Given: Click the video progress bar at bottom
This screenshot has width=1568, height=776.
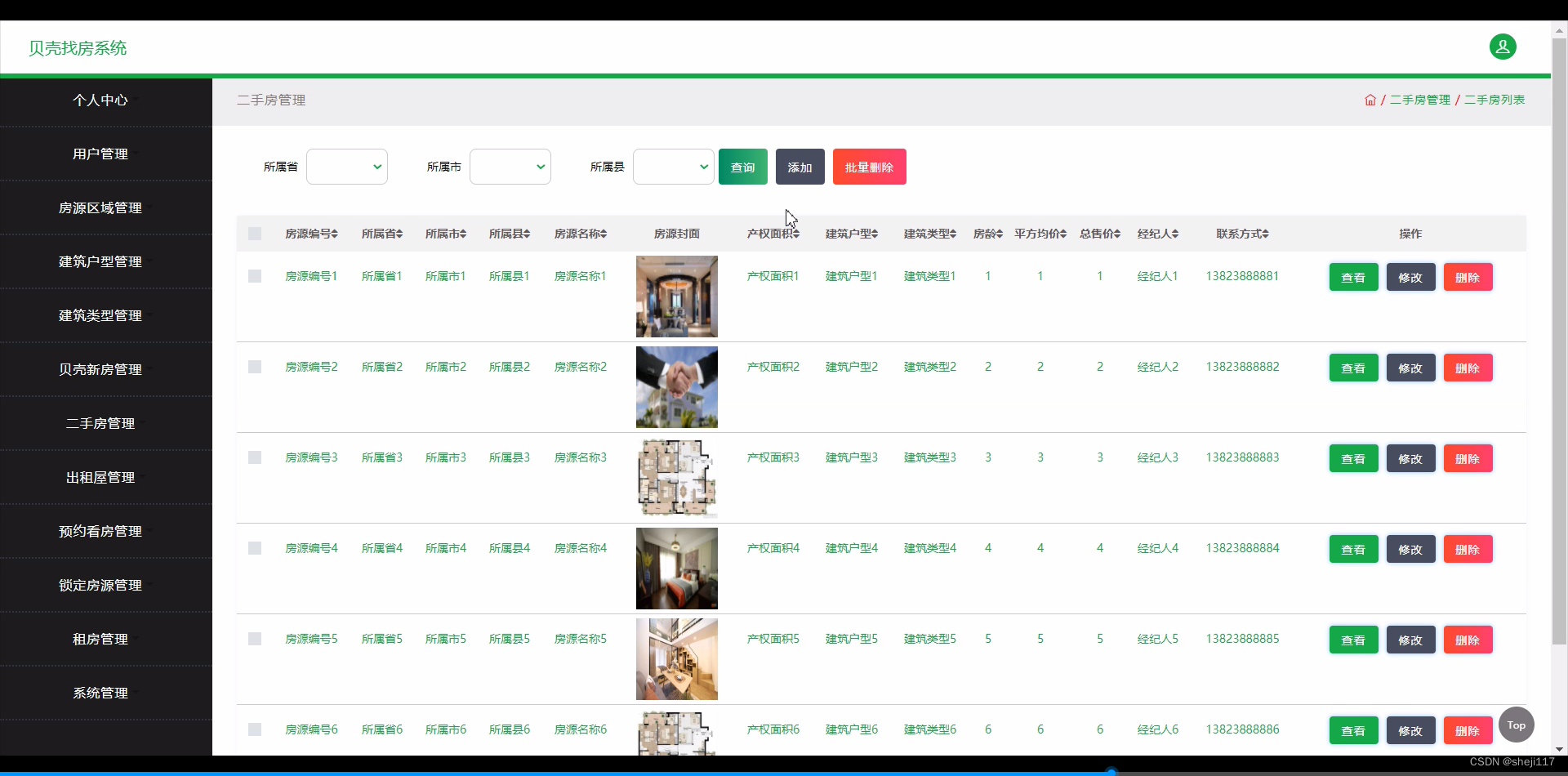Looking at the screenshot, I should 784,772.
